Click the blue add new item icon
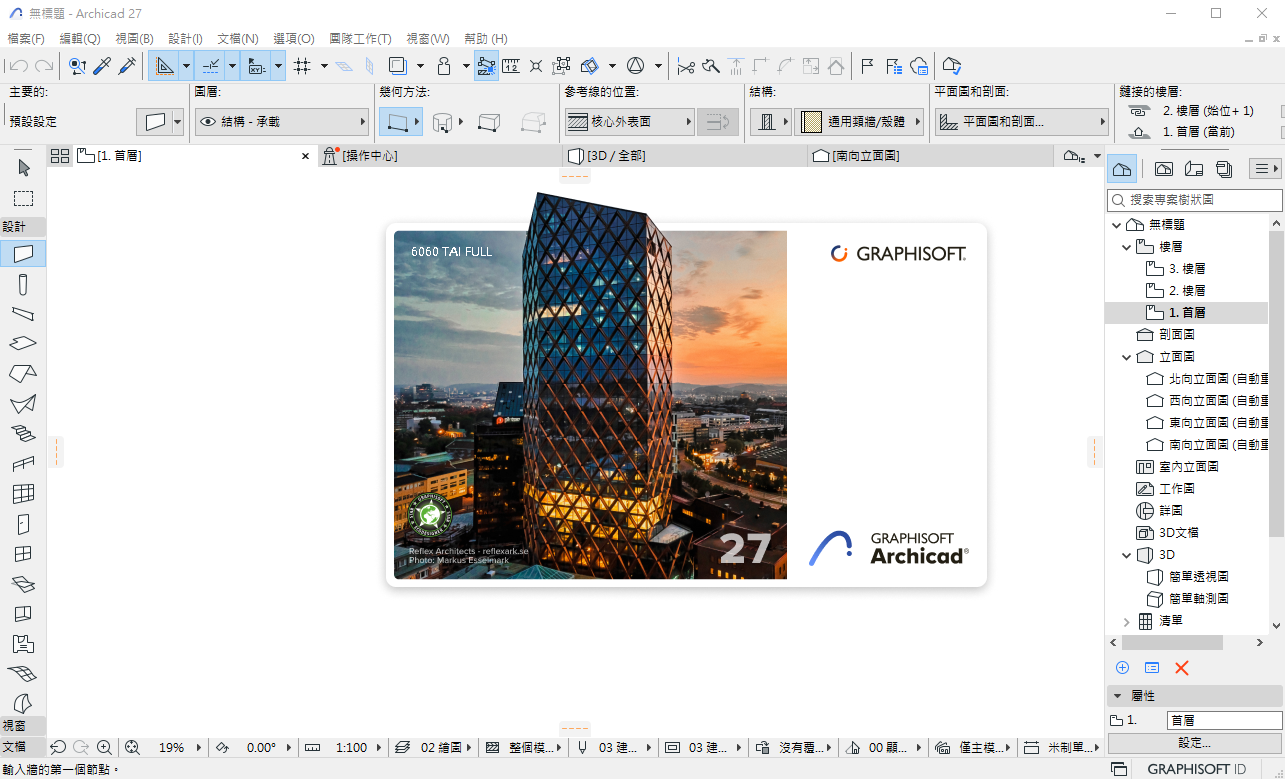 1122,667
